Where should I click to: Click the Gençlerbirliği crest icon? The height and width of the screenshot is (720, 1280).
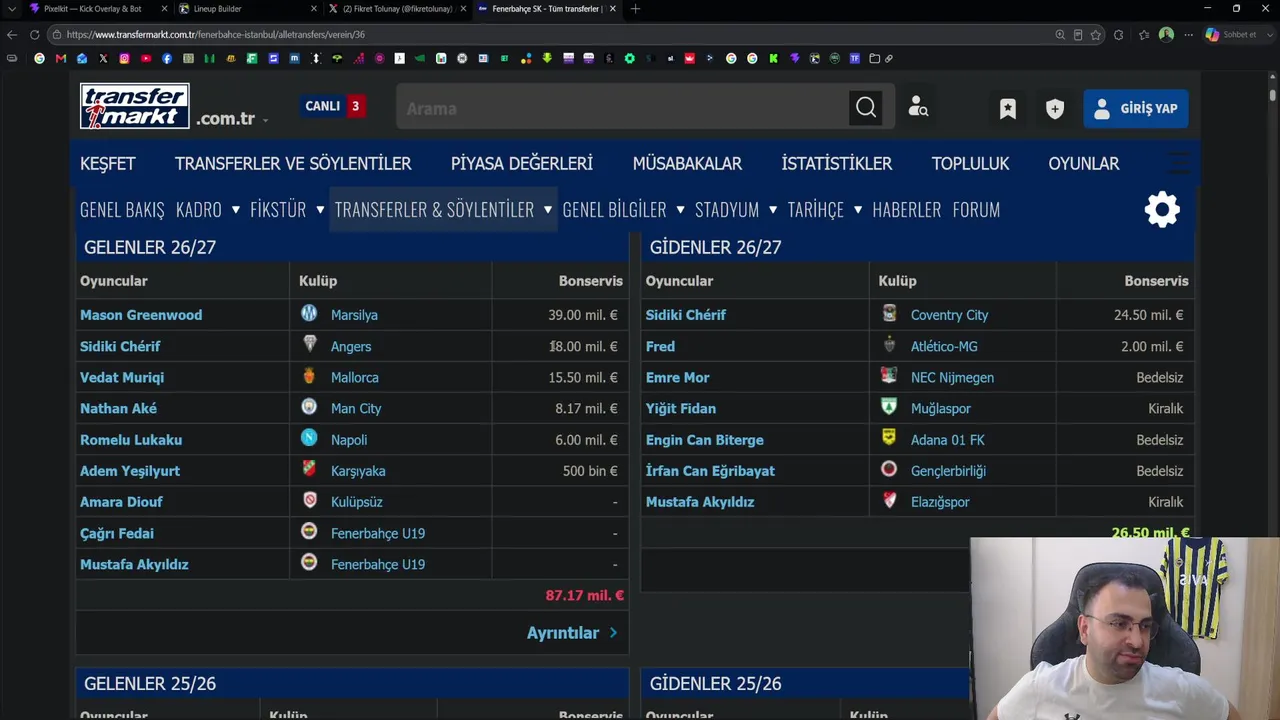click(889, 469)
